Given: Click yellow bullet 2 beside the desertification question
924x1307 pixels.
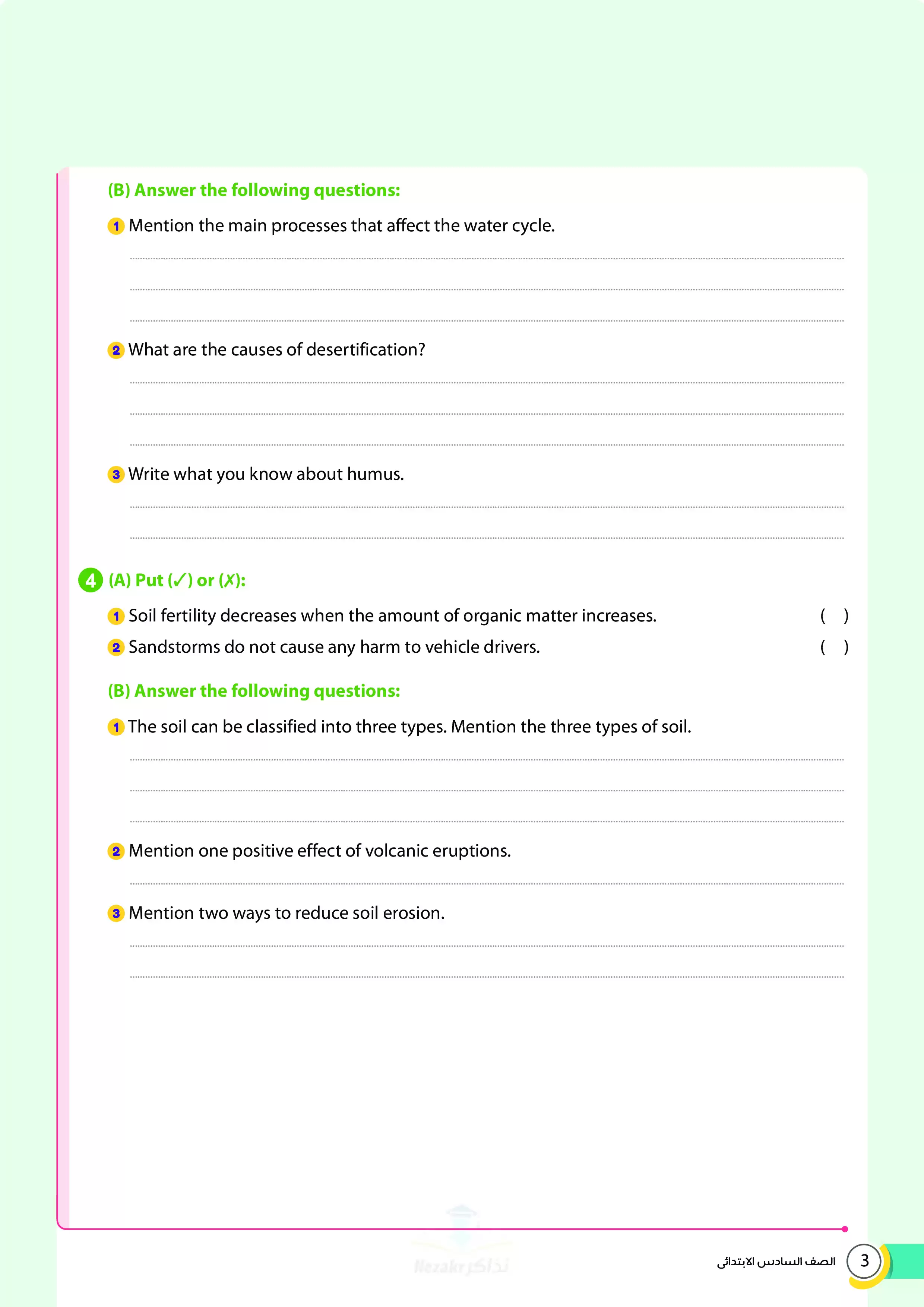Looking at the screenshot, I should click(116, 350).
